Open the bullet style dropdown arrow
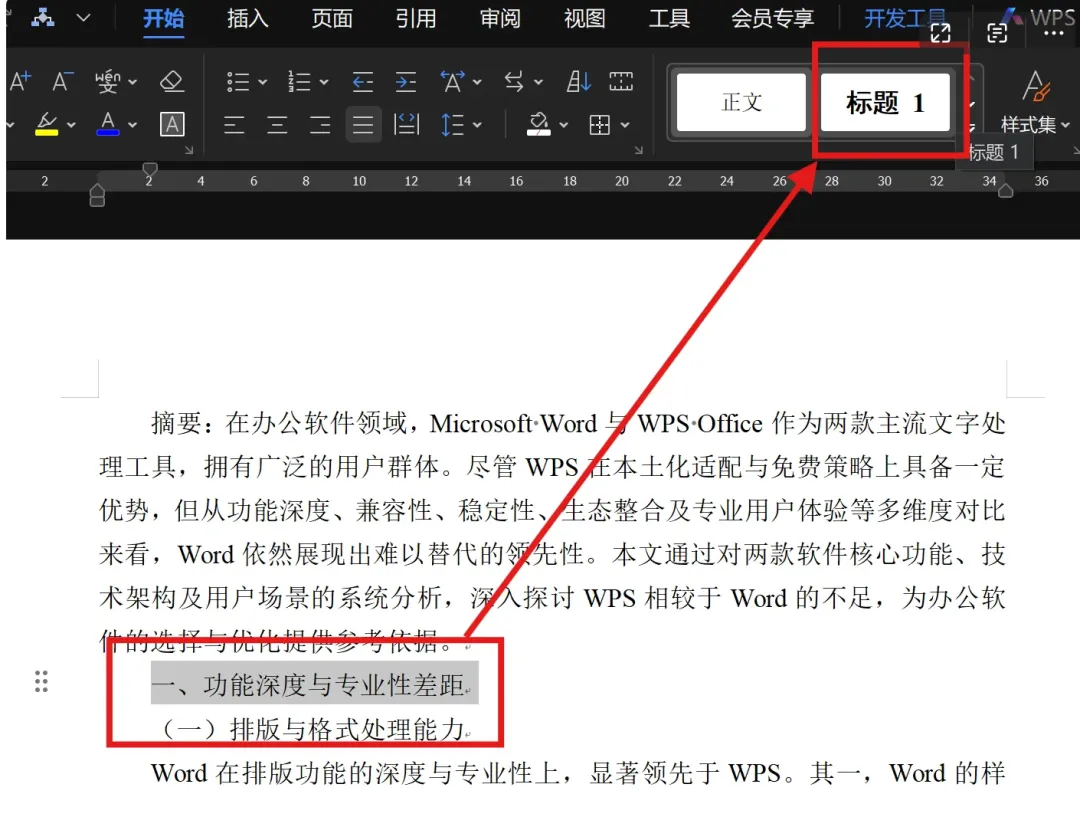The width and height of the screenshot is (1080, 817). (262, 83)
